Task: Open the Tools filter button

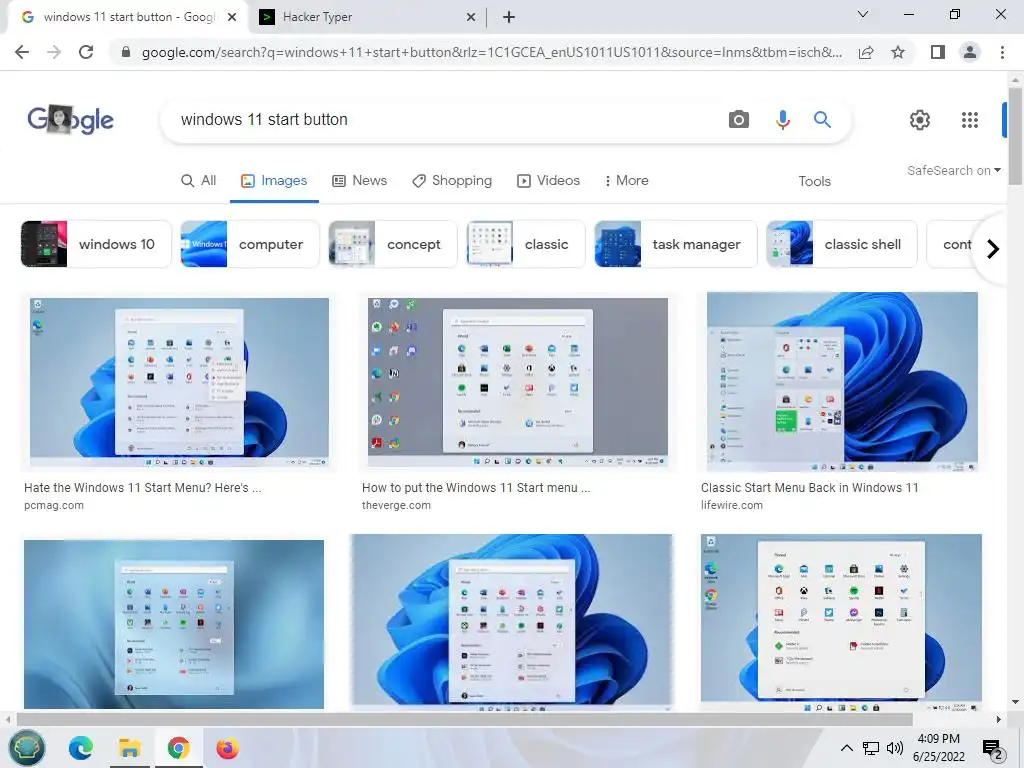Action: coord(814,182)
